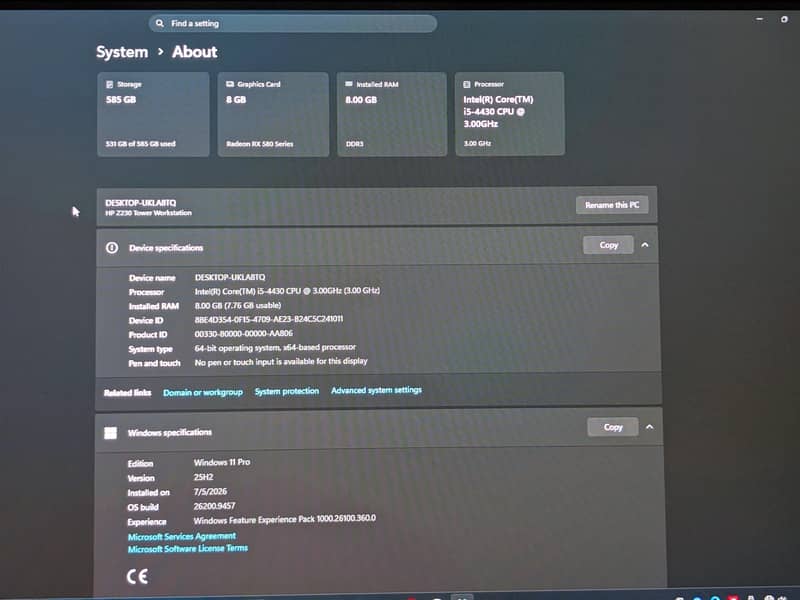This screenshot has height=600, width=800.
Task: Open the Microsoft Services Agreement link
Action: [x=182, y=536]
